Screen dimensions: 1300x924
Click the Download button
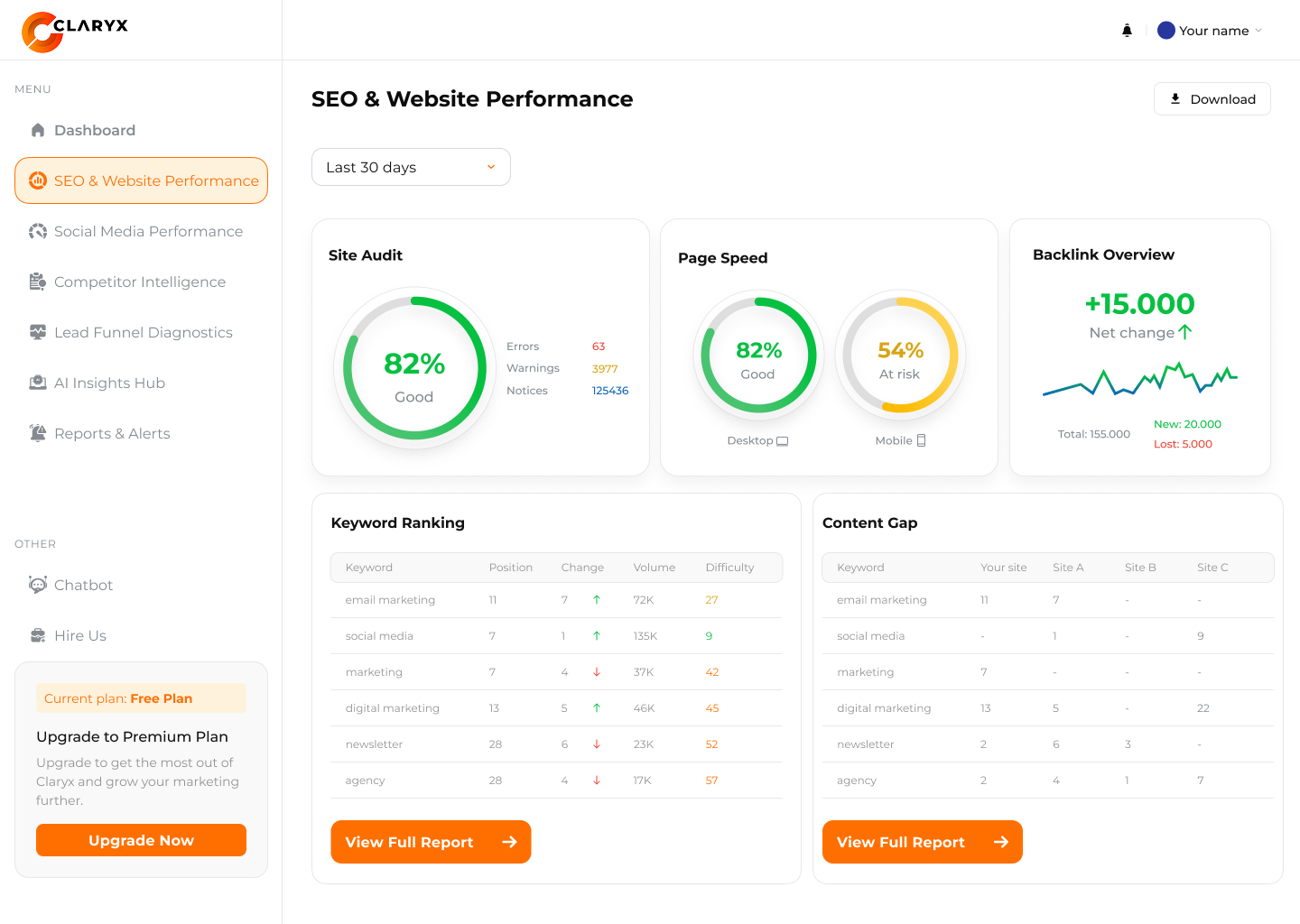tap(1212, 98)
